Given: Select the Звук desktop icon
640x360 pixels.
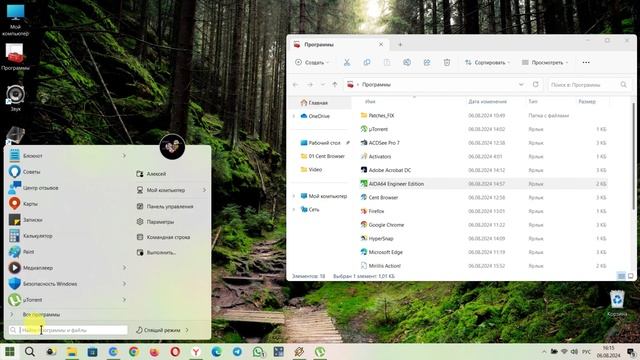Looking at the screenshot, I should pyautogui.click(x=16, y=98).
